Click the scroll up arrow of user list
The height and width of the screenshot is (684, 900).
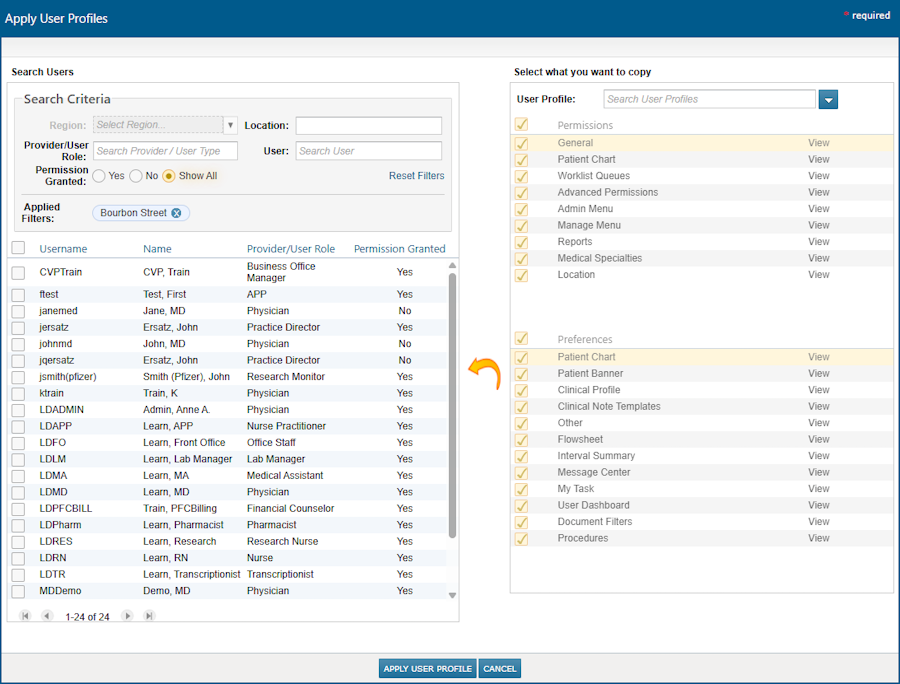point(452,265)
